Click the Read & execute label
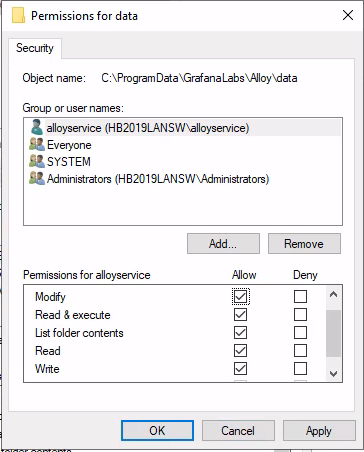Viewport: 364px width, 452px height. (73, 315)
